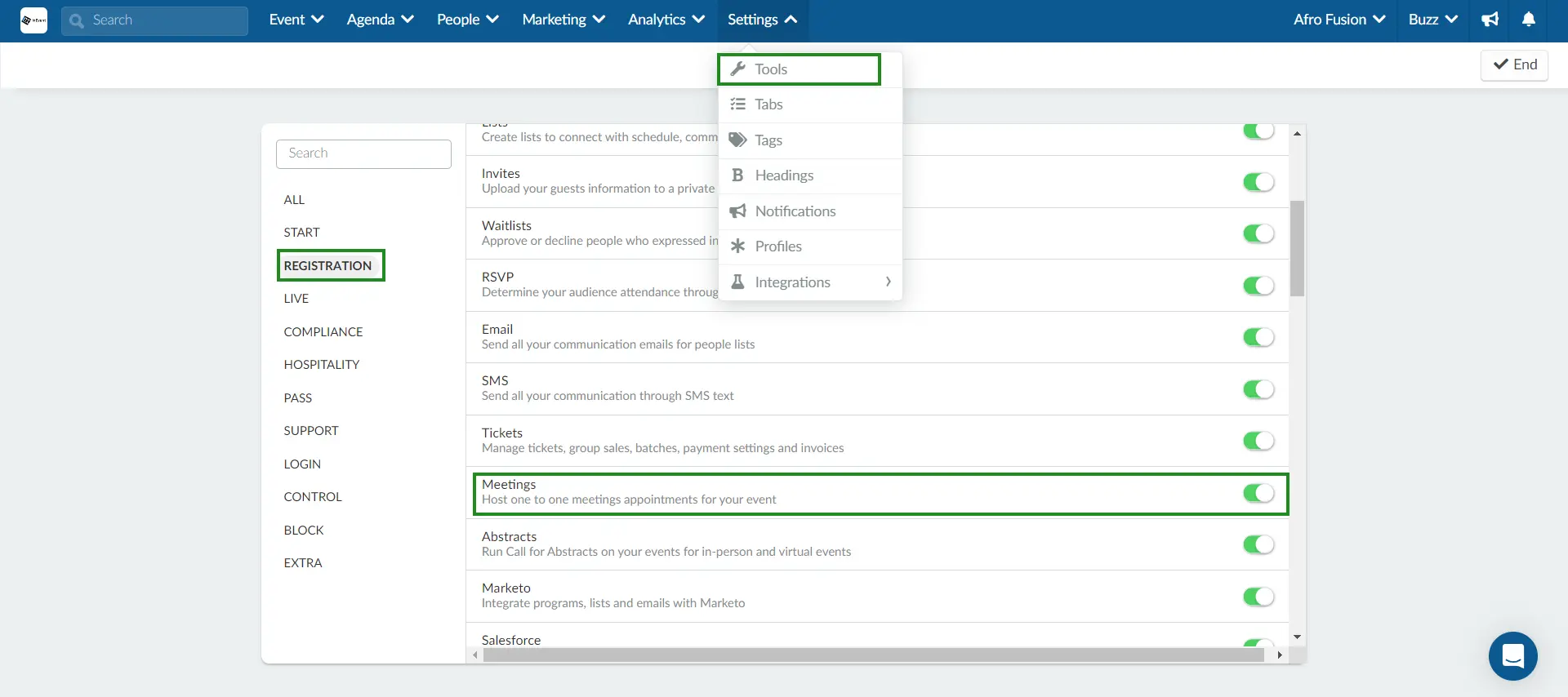1568x697 pixels.
Task: Click the Salesforce tool row title
Action: pos(511,640)
